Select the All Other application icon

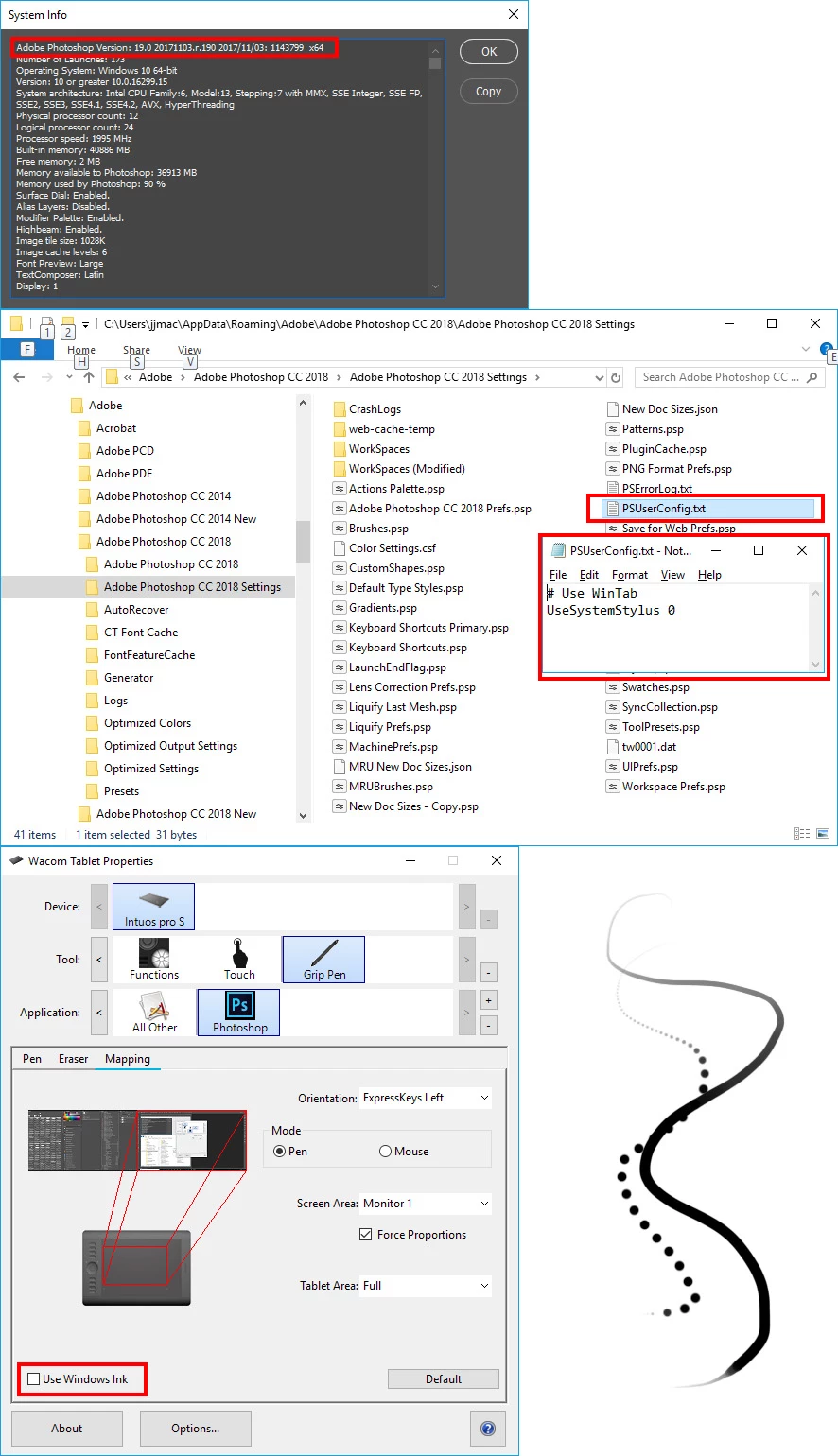pyautogui.click(x=154, y=1013)
